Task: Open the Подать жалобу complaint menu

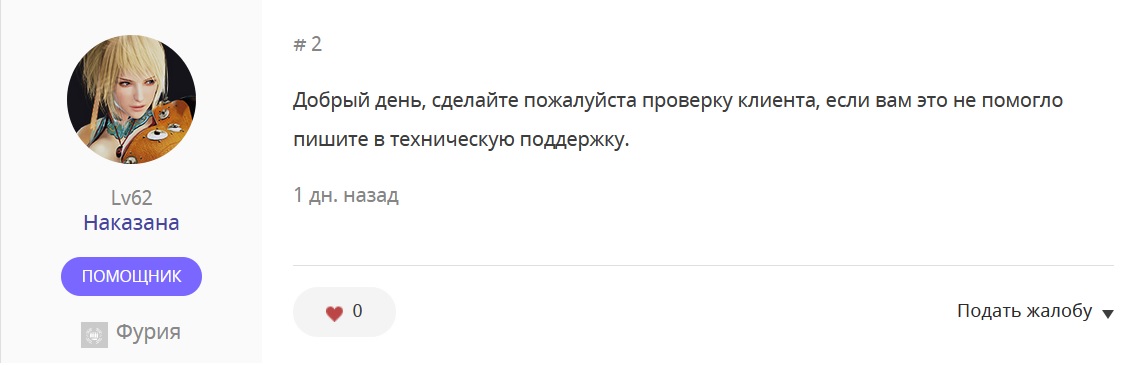Action: (x=1035, y=312)
